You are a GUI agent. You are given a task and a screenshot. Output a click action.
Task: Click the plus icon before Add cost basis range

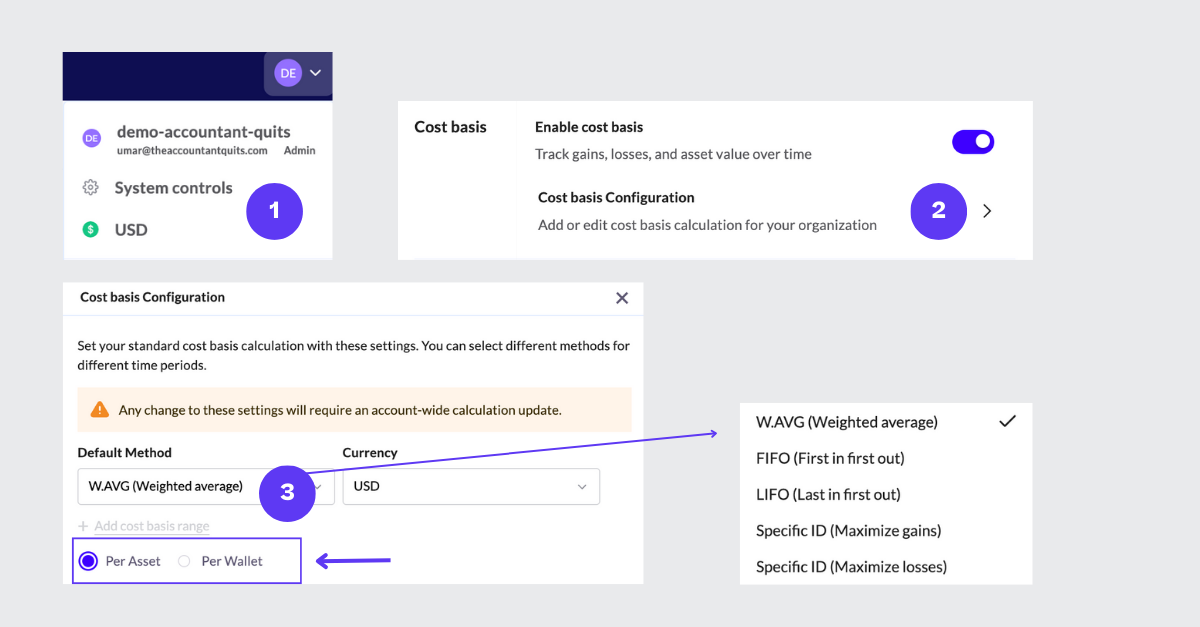(83, 526)
